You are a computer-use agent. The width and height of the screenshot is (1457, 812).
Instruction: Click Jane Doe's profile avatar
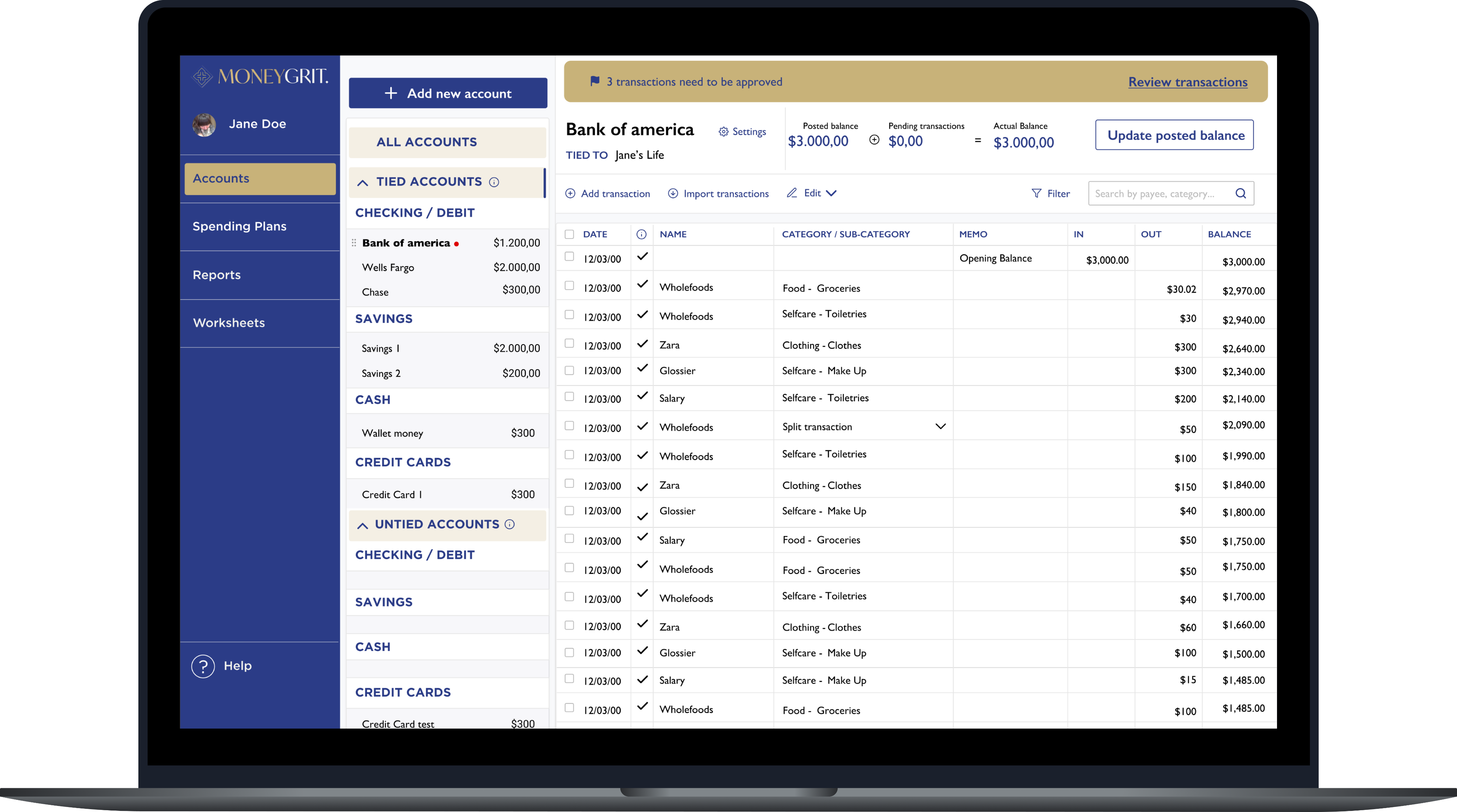204,124
